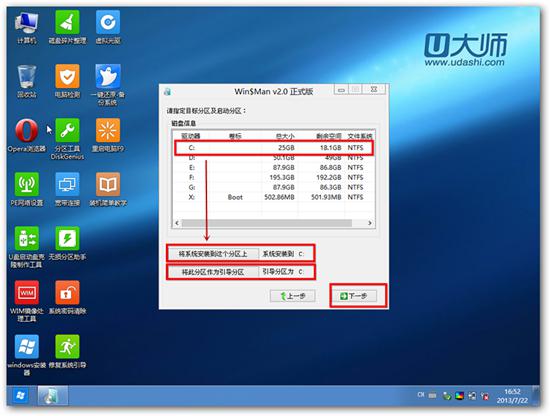The image size is (550, 416).
Task: Click the disk list horizontal scrollbar right arrow
Action: coord(370,223)
